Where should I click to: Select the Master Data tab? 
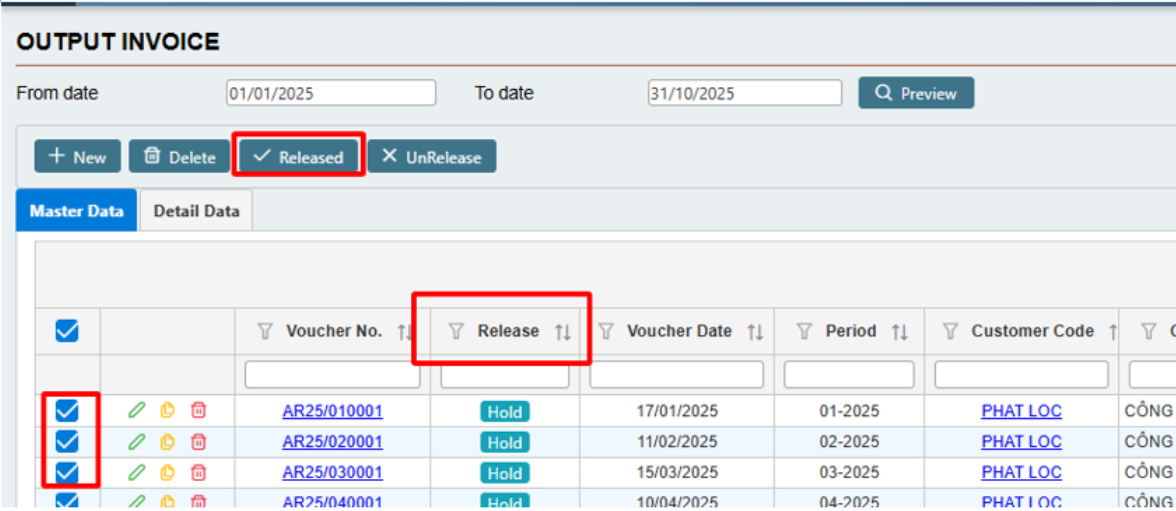pos(77,211)
